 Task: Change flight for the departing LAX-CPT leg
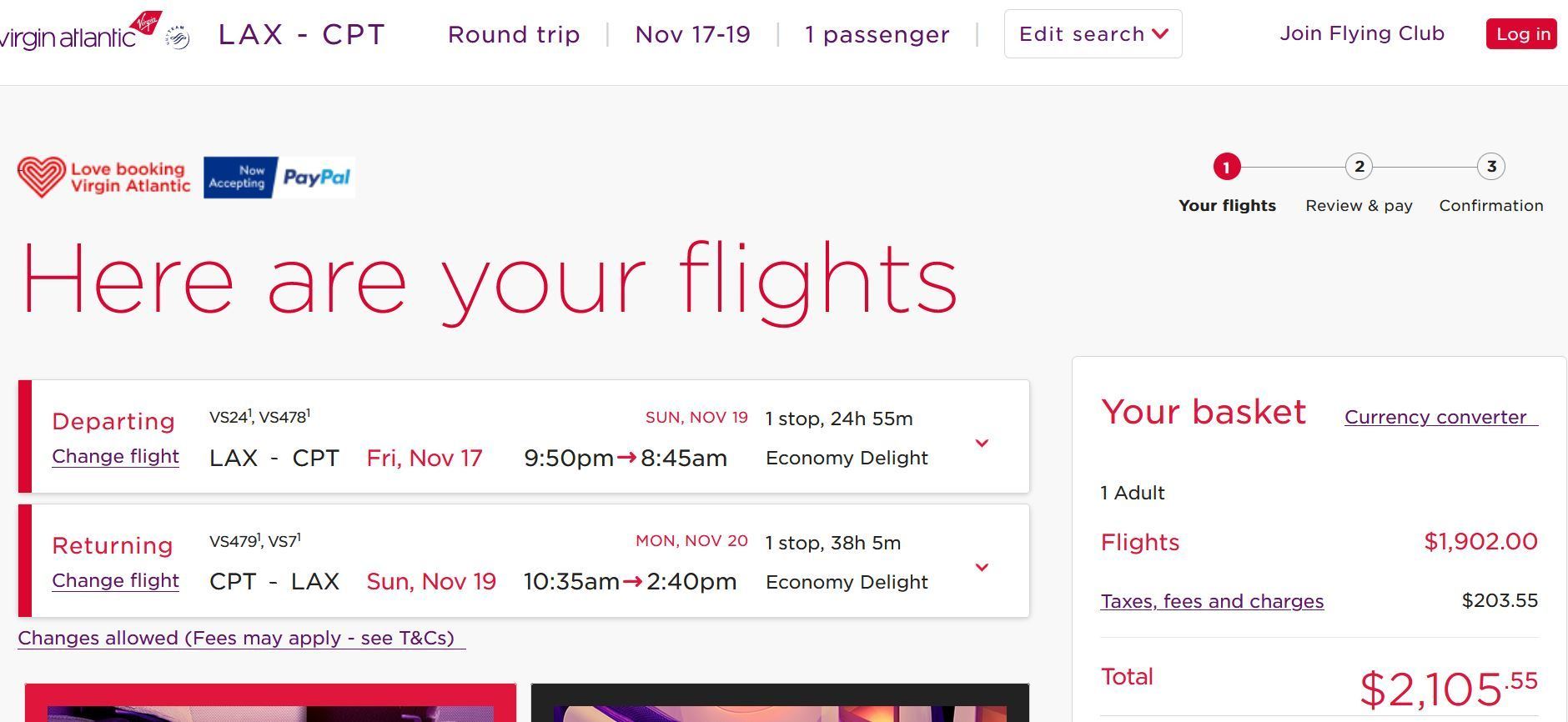point(115,456)
